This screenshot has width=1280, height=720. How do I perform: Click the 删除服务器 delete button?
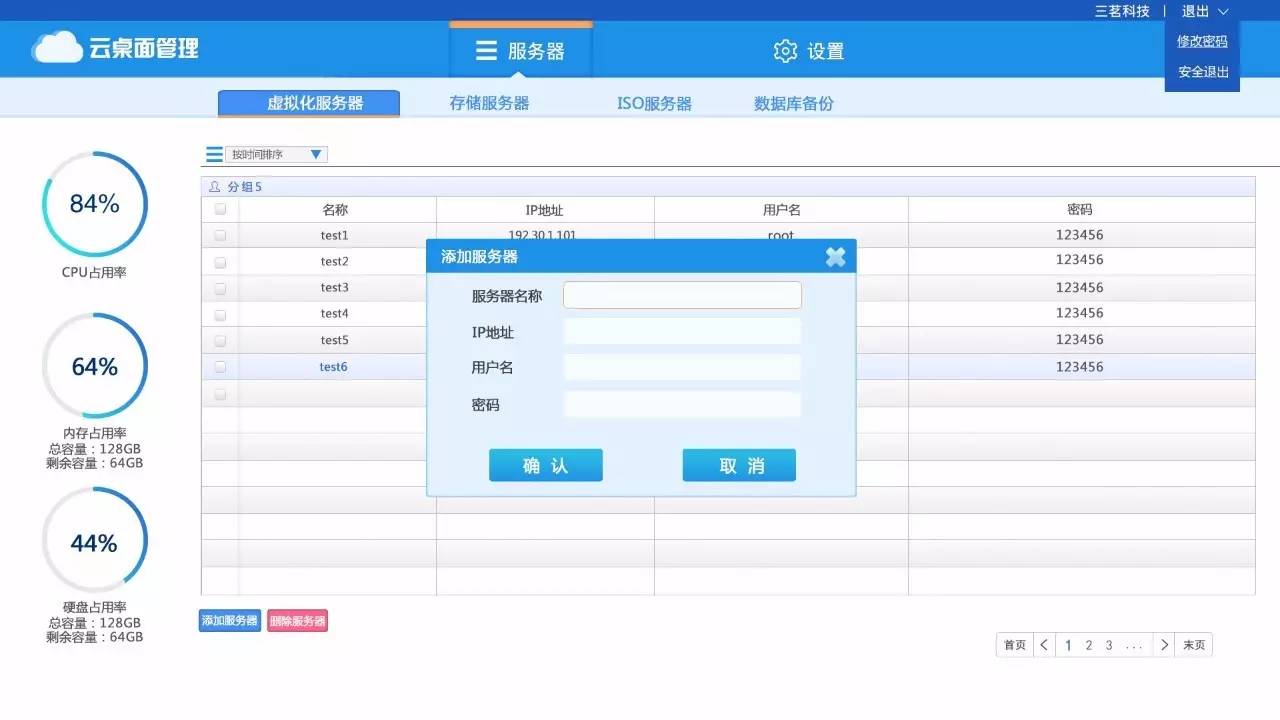coord(298,620)
